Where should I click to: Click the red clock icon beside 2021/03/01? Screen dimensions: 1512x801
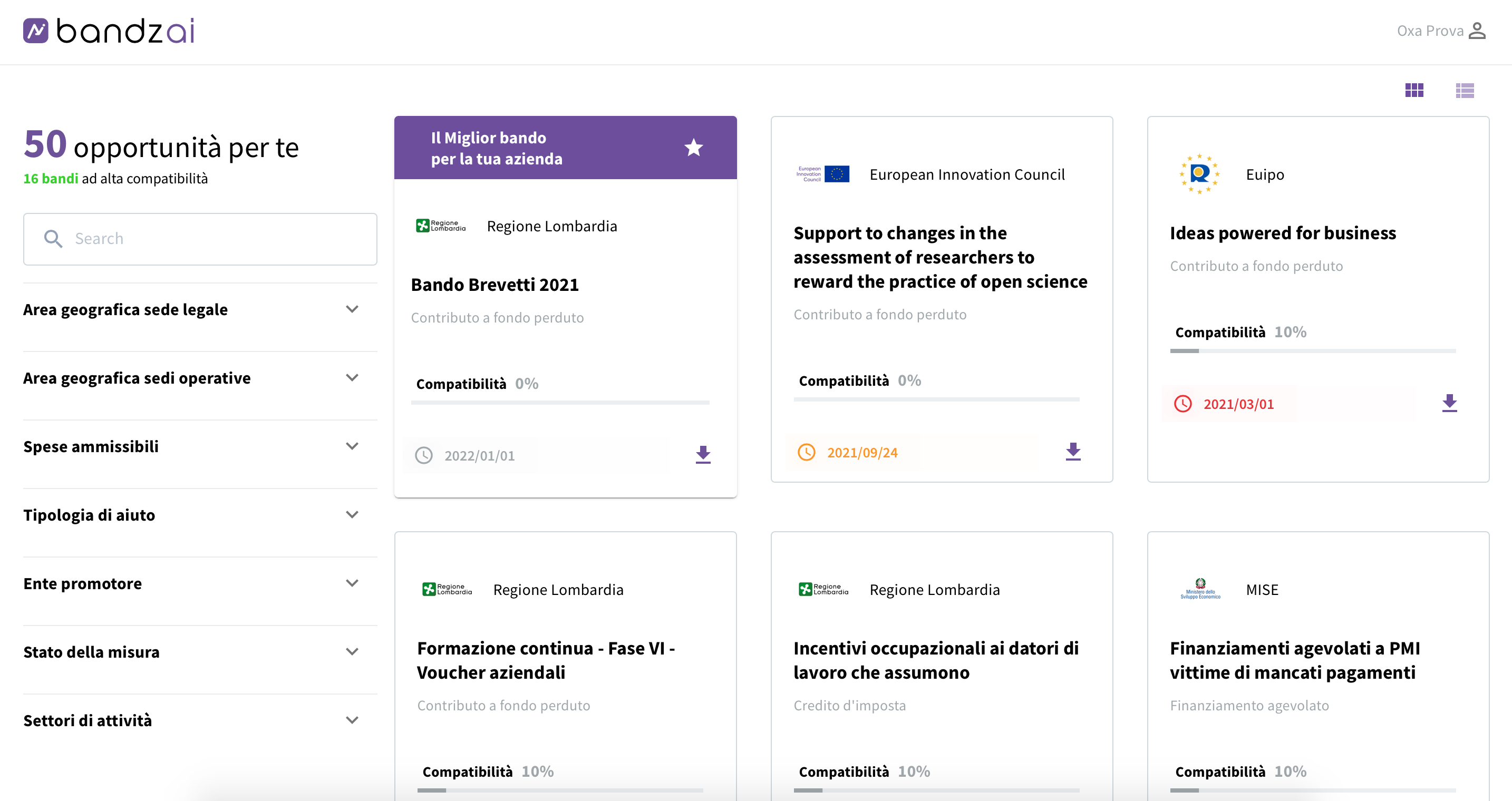click(x=1182, y=404)
